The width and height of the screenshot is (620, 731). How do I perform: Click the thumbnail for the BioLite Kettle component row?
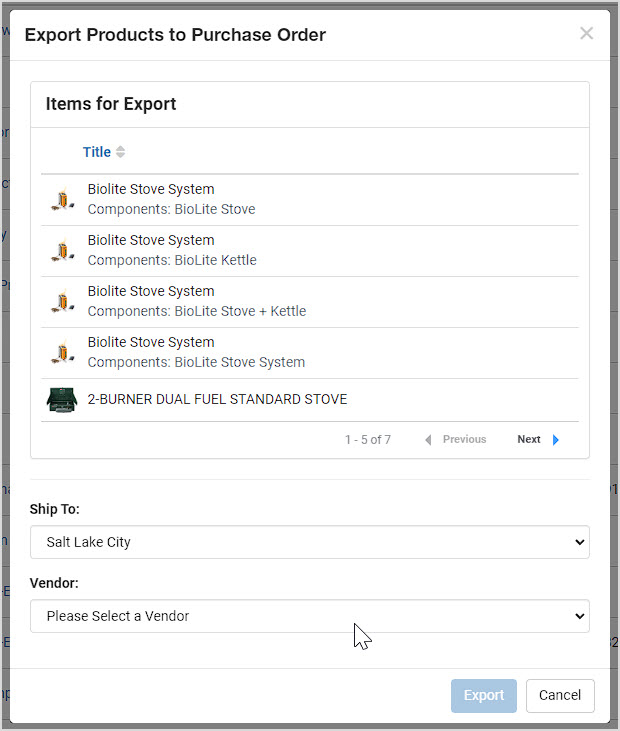coord(62,251)
